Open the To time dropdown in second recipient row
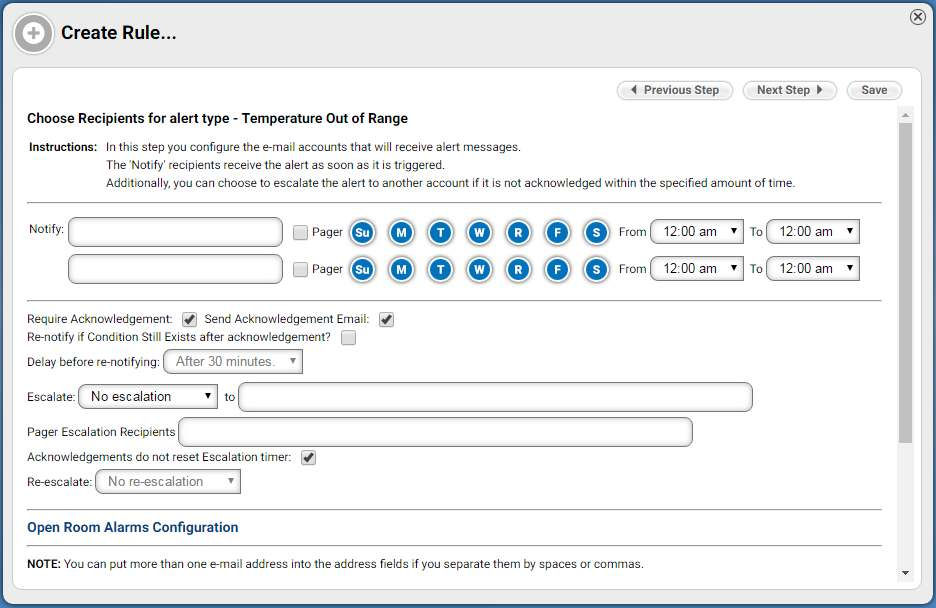The width and height of the screenshot is (936, 608). 813,268
